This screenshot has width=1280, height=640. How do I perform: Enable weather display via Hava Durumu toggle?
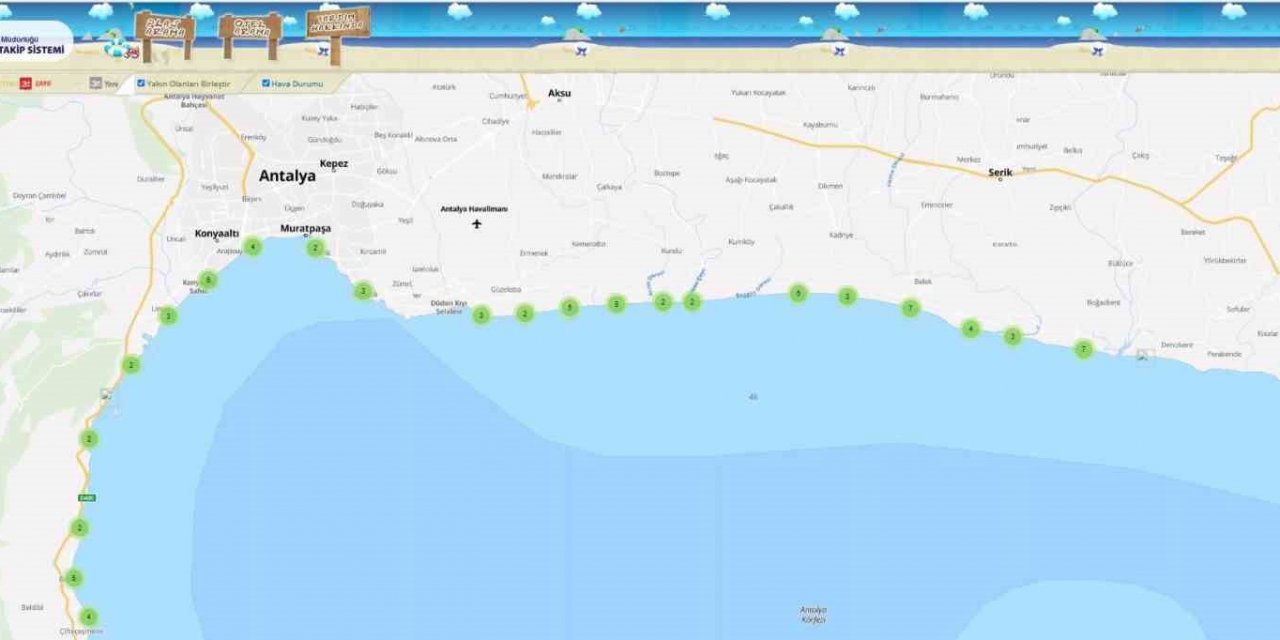click(266, 84)
